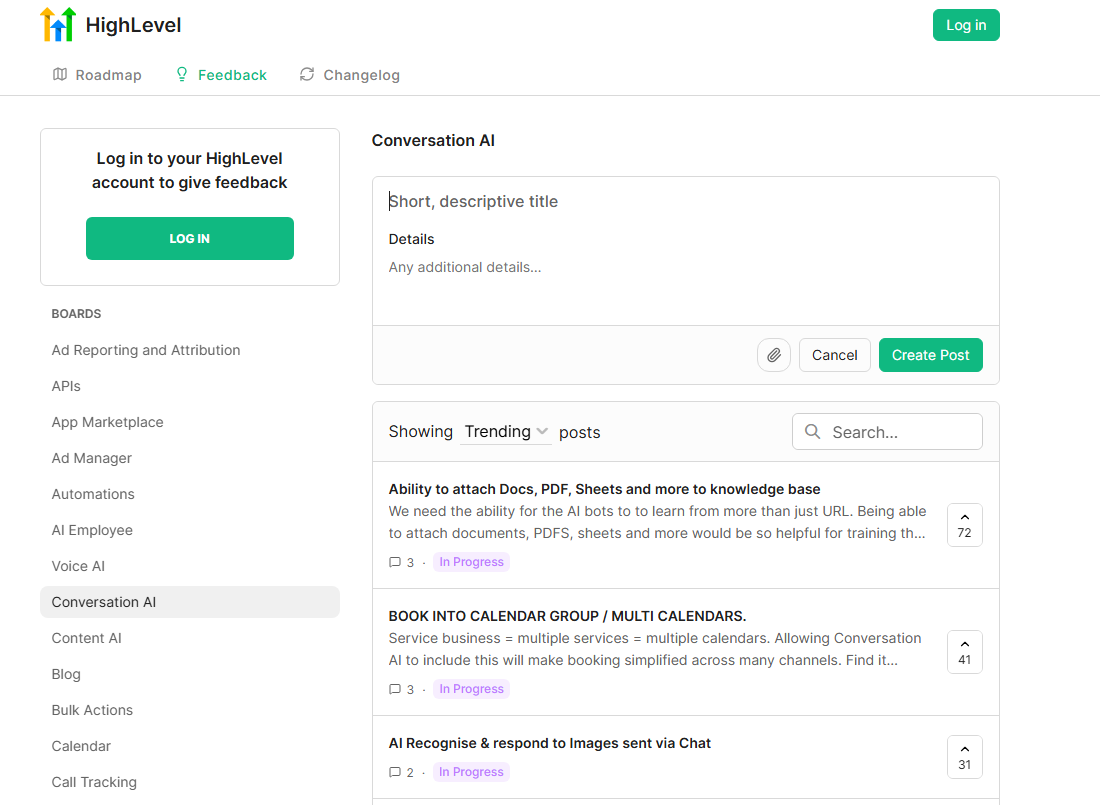Click the HighLevel logo icon
This screenshot has height=805, width=1100.
click(x=58, y=25)
